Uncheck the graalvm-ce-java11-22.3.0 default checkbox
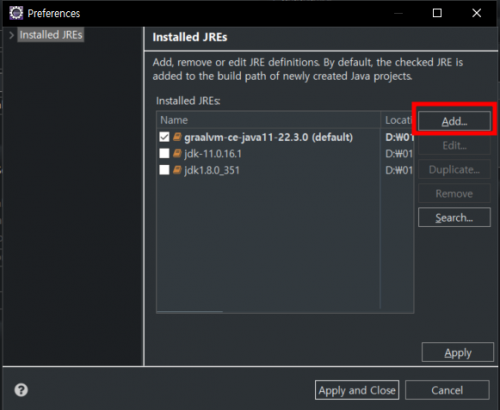 [x=164, y=137]
